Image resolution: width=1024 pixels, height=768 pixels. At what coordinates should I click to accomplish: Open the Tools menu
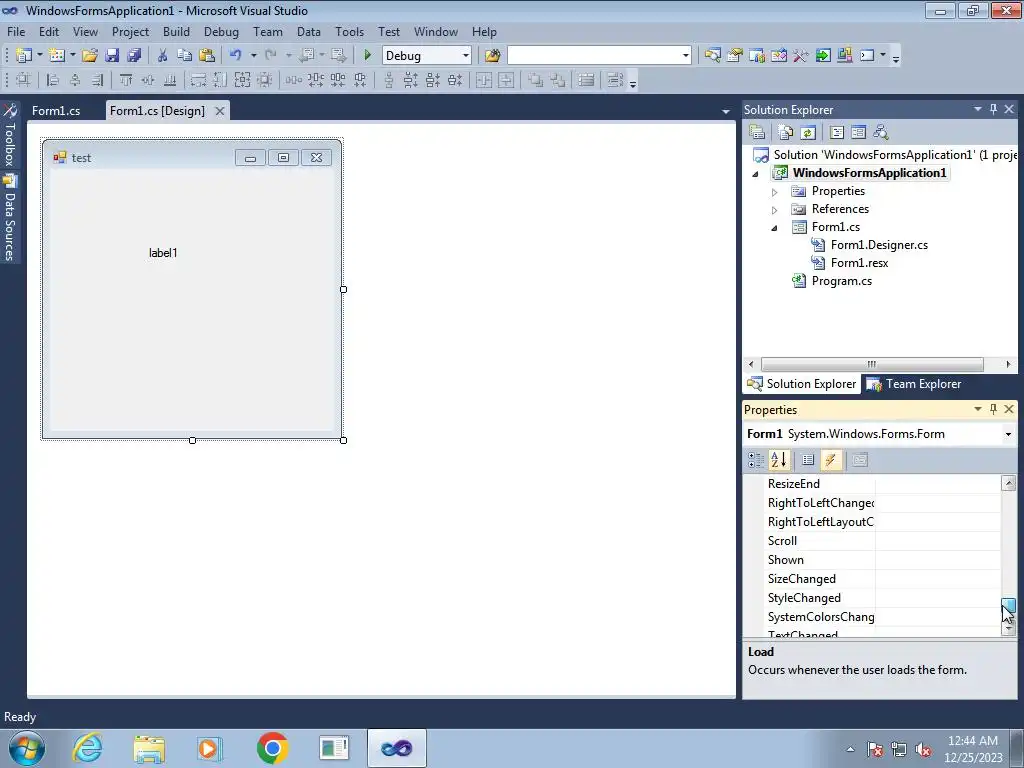(349, 32)
